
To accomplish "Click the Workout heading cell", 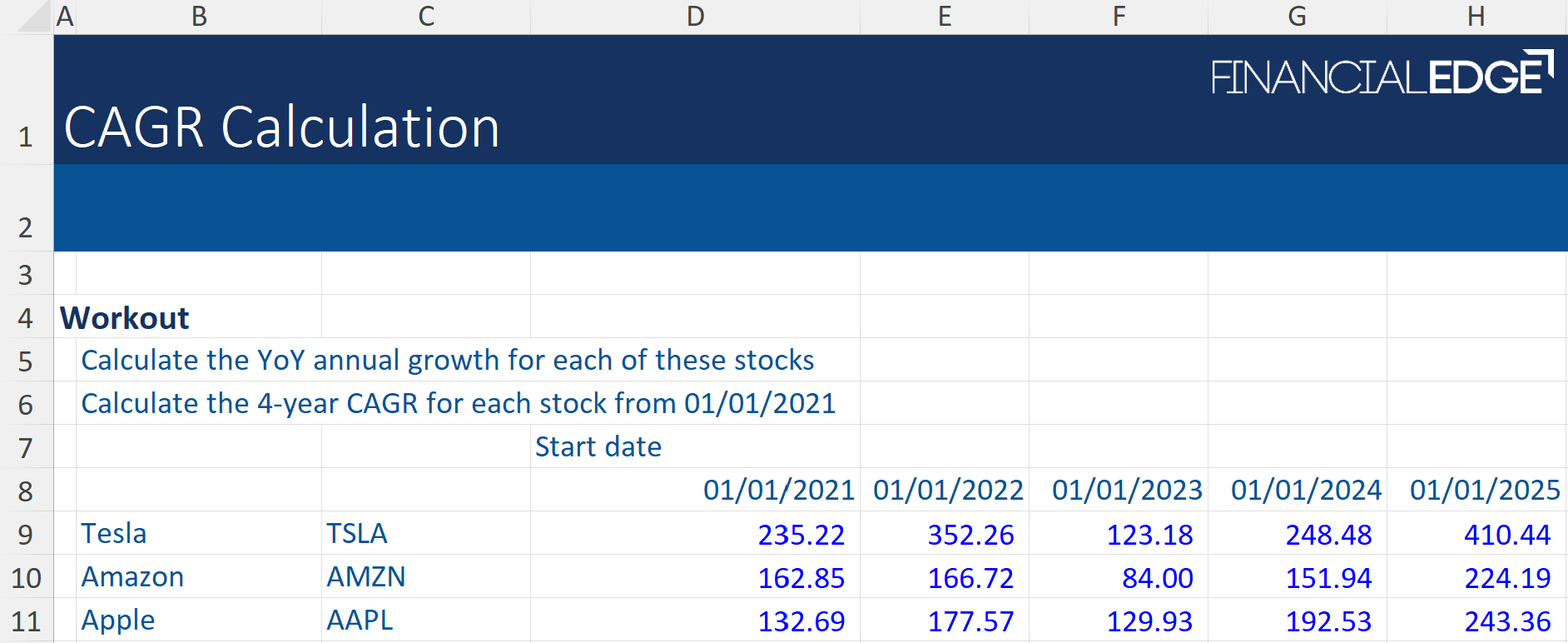I will [x=125, y=317].
